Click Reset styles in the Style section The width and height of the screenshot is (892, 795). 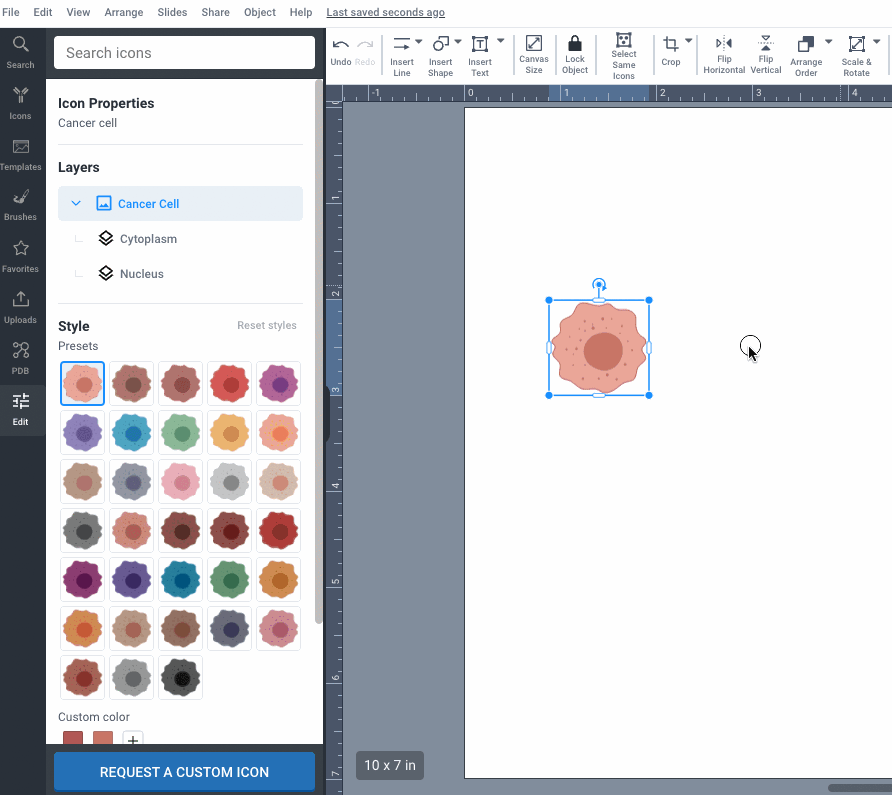click(266, 325)
